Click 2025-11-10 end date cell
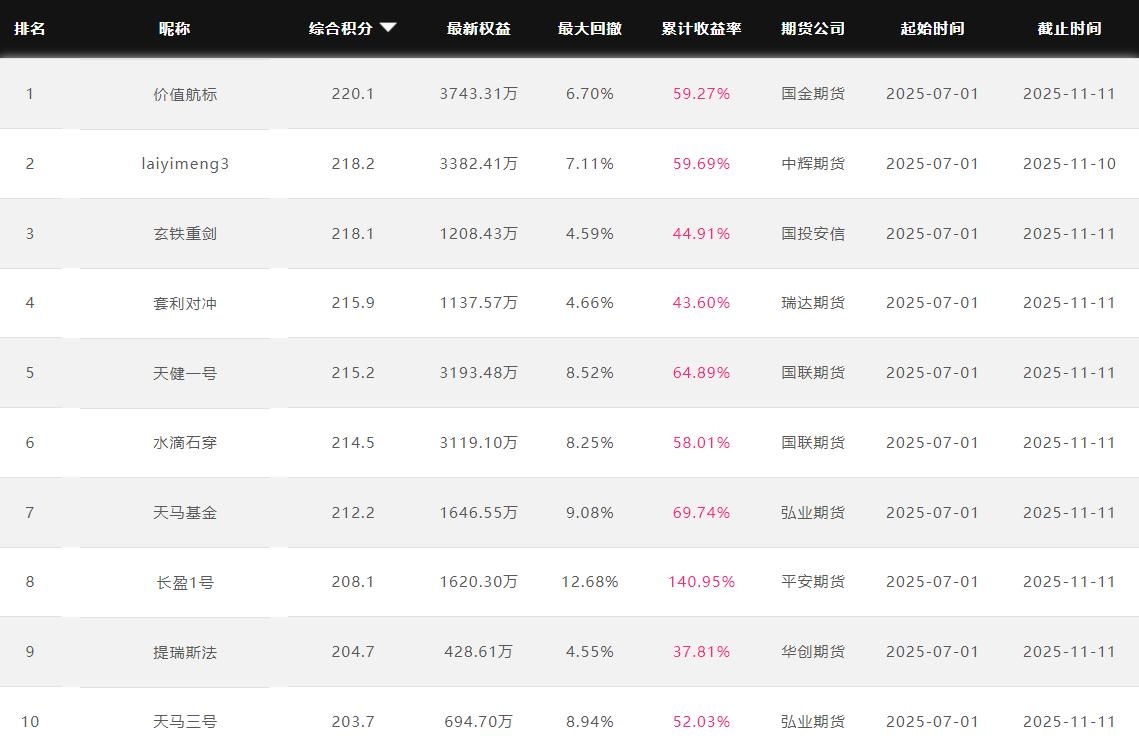1139x756 pixels. [1068, 164]
